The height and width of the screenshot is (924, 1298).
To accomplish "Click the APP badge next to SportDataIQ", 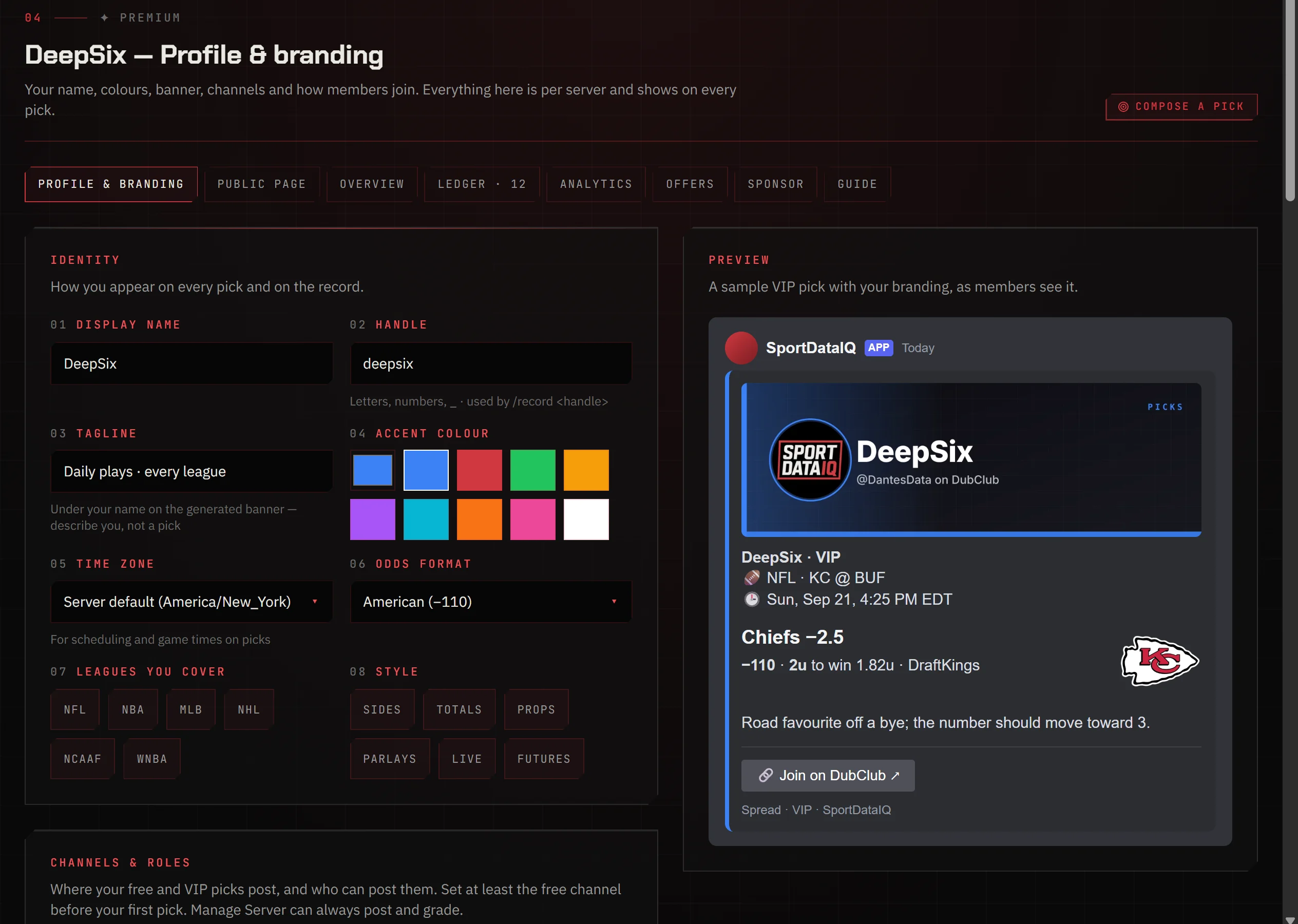I will pos(878,348).
